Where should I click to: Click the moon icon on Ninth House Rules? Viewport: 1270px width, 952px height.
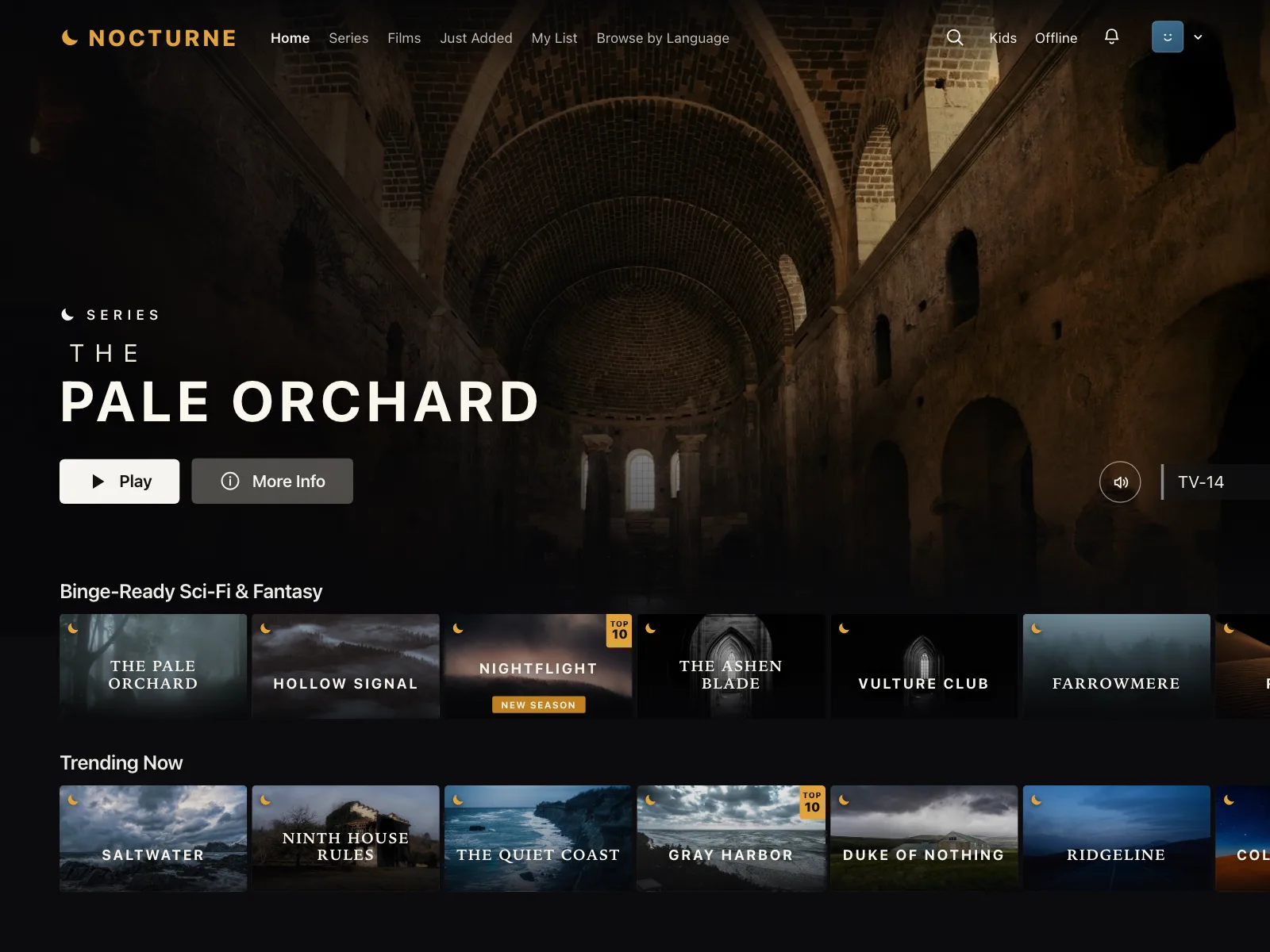coord(266,800)
